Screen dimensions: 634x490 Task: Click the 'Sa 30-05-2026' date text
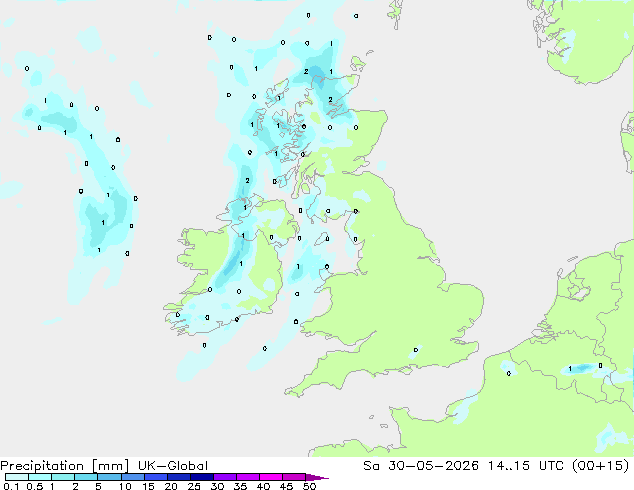pyautogui.click(x=421, y=466)
